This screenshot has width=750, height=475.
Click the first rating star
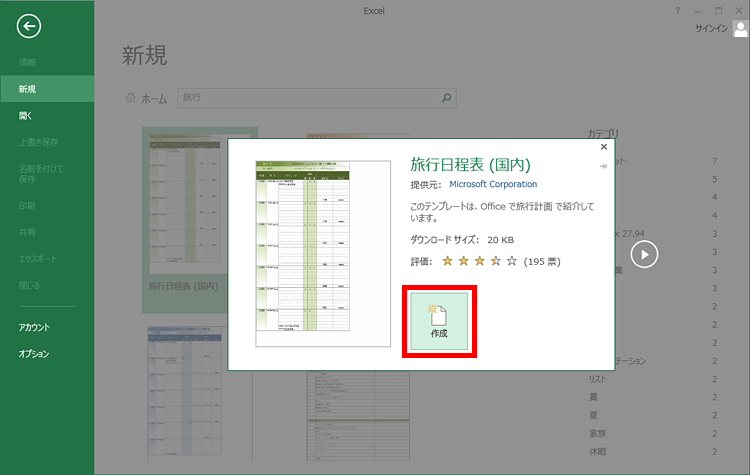click(447, 261)
